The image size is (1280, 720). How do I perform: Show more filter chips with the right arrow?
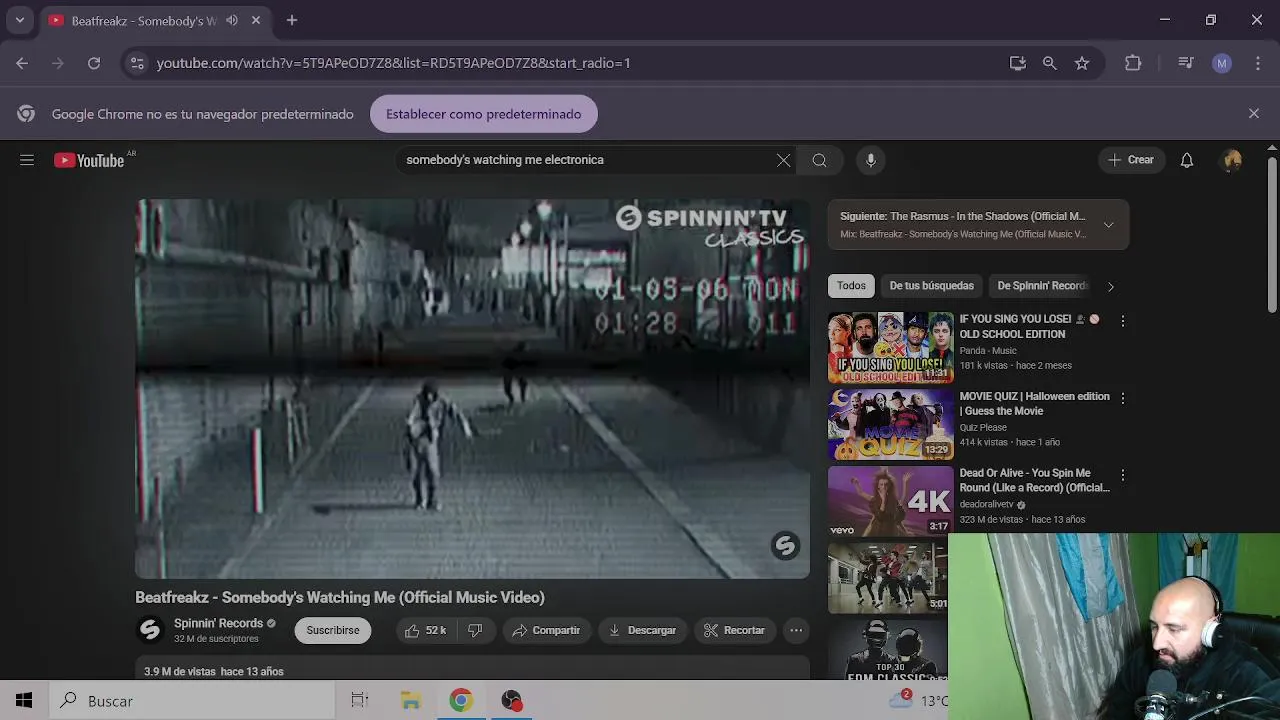(x=1110, y=287)
